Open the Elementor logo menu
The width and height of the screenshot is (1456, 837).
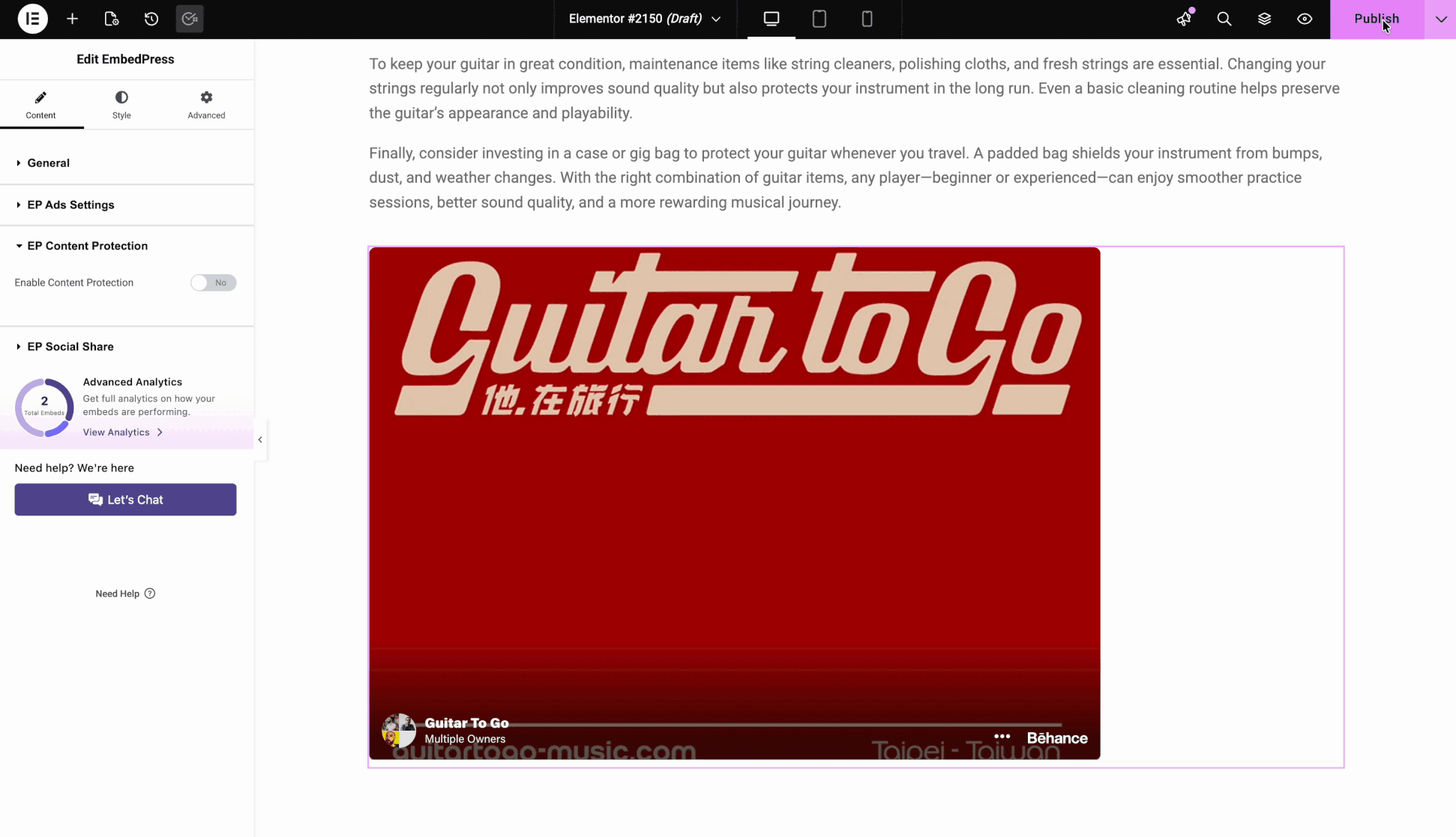33,19
